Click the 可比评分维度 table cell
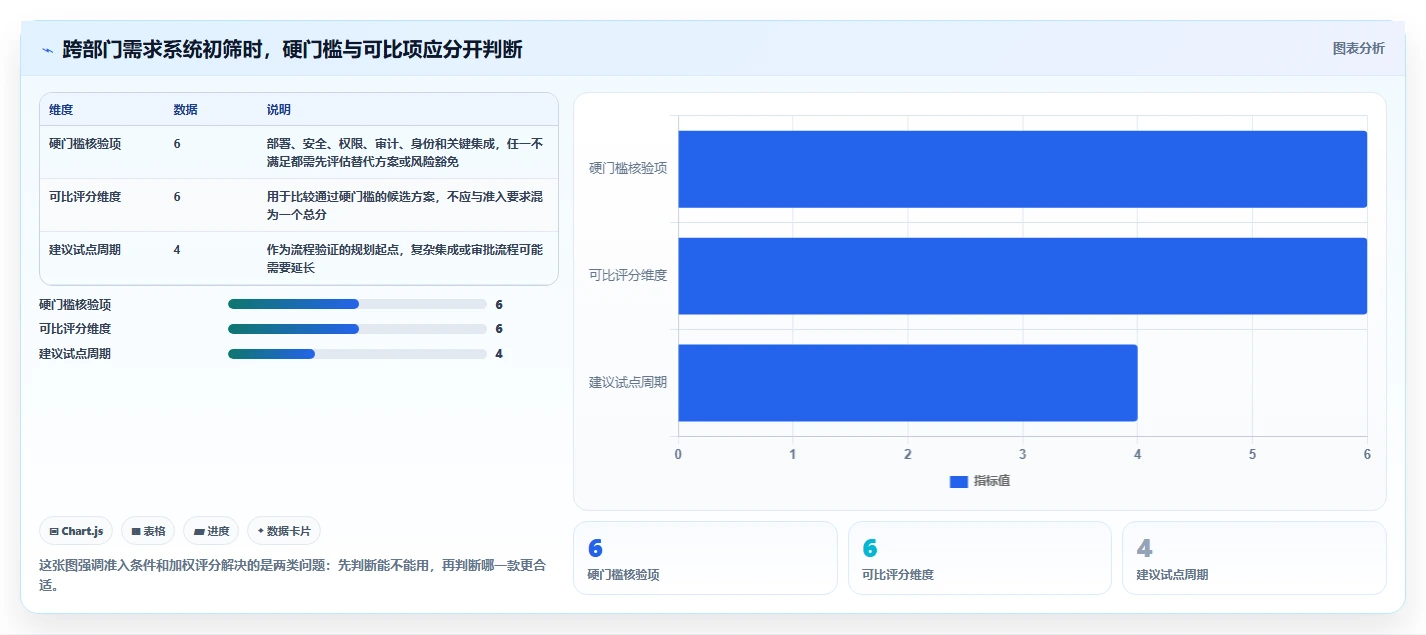The width and height of the screenshot is (1426, 635). [x=85, y=197]
